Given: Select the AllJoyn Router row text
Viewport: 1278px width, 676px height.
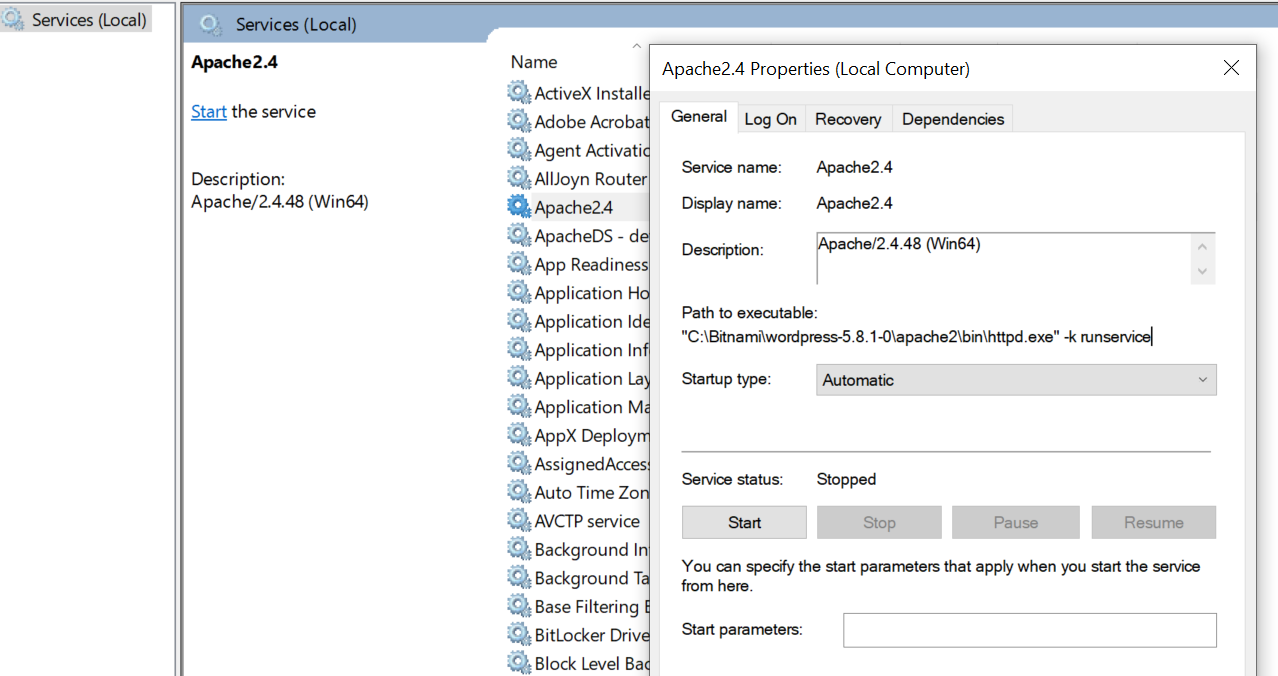Looking at the screenshot, I should point(590,179).
